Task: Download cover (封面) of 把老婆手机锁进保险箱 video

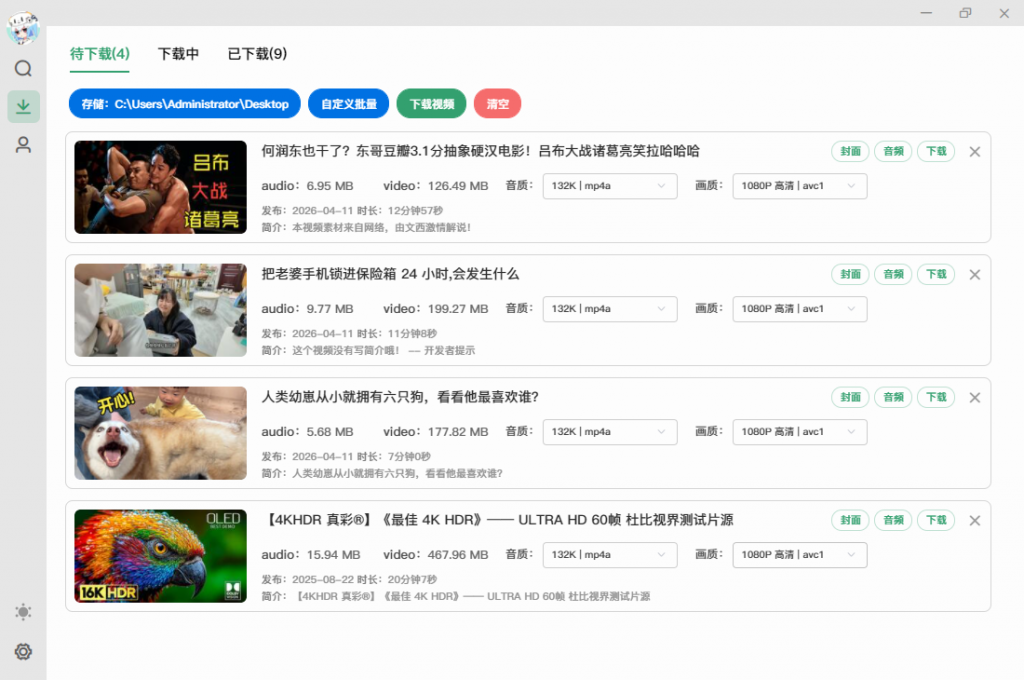Action: 850,274
